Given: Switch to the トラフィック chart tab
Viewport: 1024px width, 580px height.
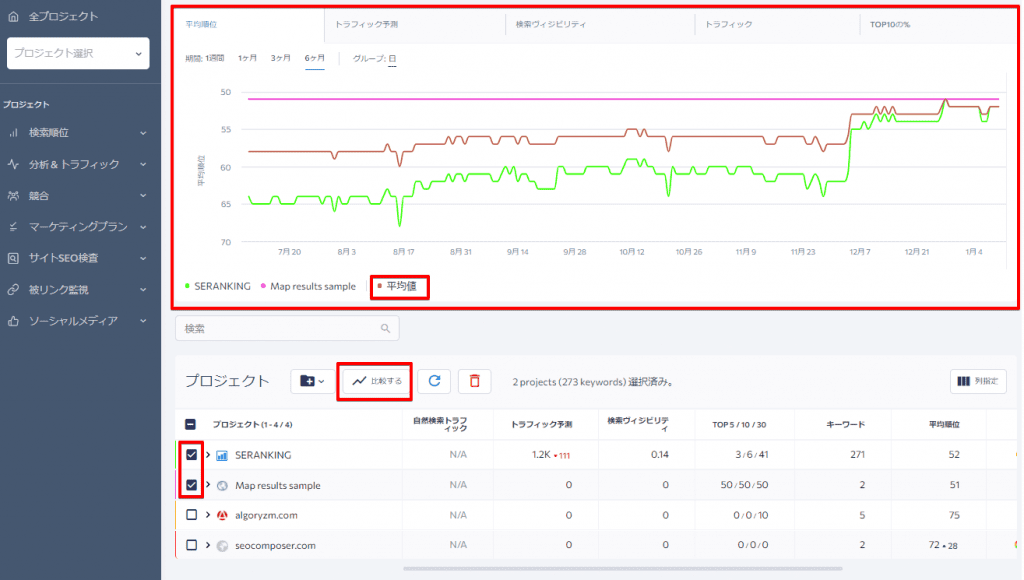Looking at the screenshot, I should pyautogui.click(x=777, y=25).
